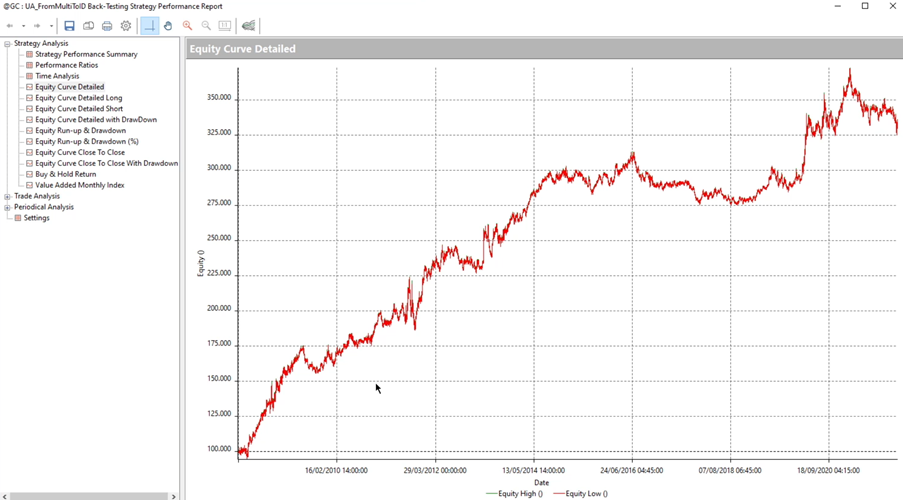Click the Save report toolbar icon

point(69,25)
